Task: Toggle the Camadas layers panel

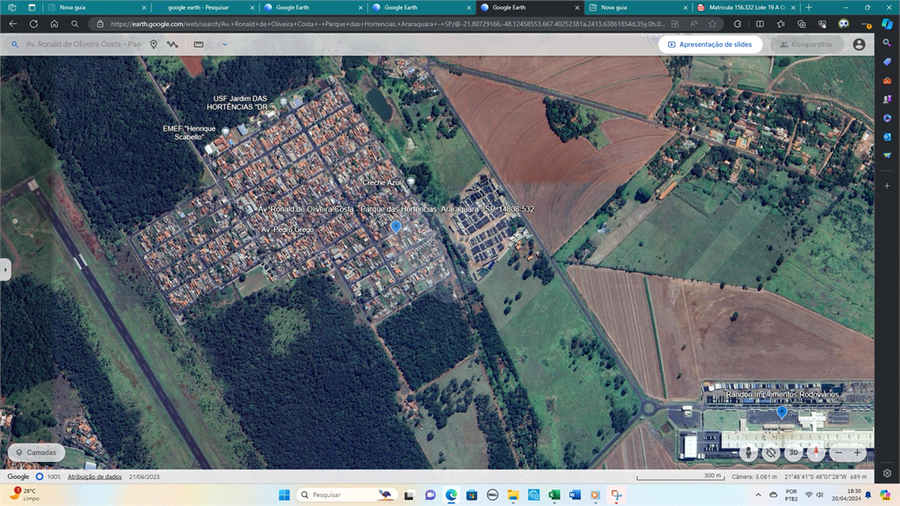Action: pyautogui.click(x=36, y=452)
